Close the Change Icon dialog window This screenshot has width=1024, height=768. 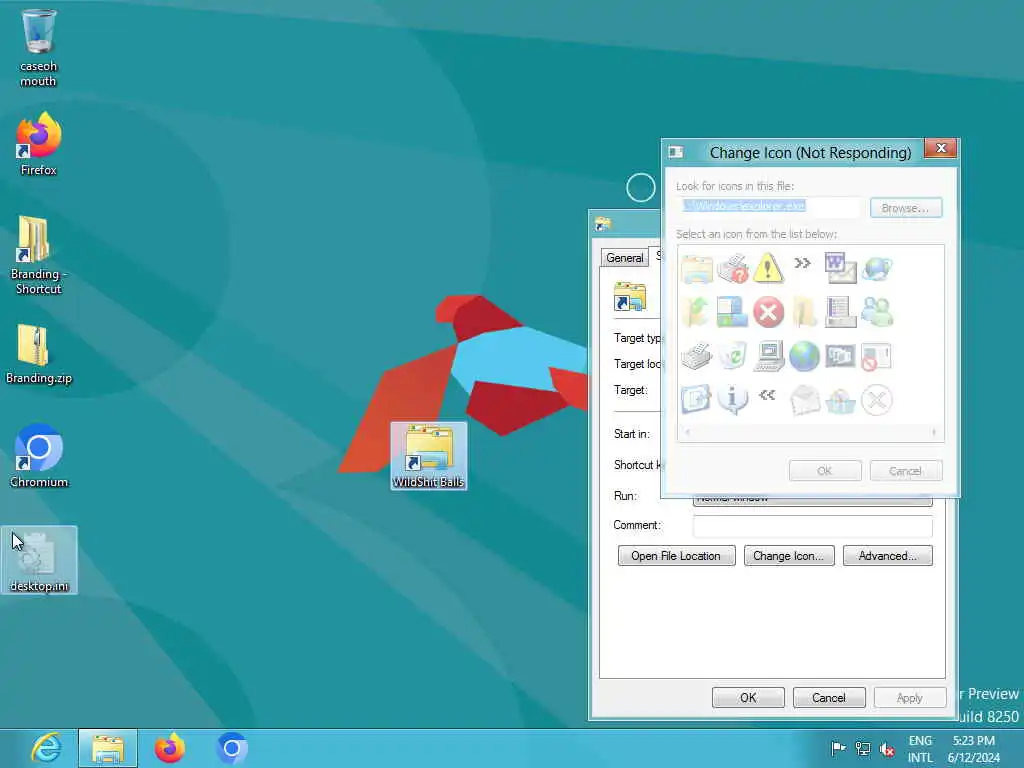(940, 148)
